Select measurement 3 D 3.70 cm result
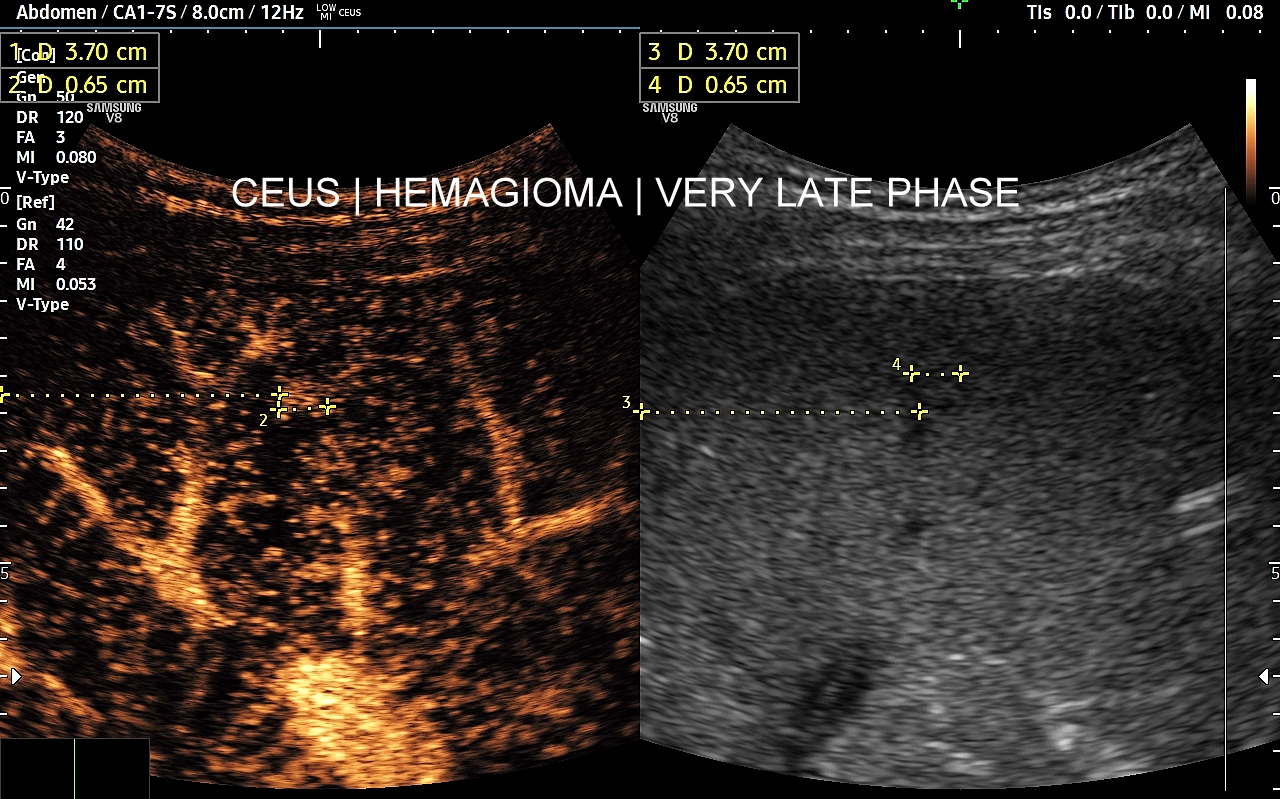1280x799 pixels. [719, 52]
